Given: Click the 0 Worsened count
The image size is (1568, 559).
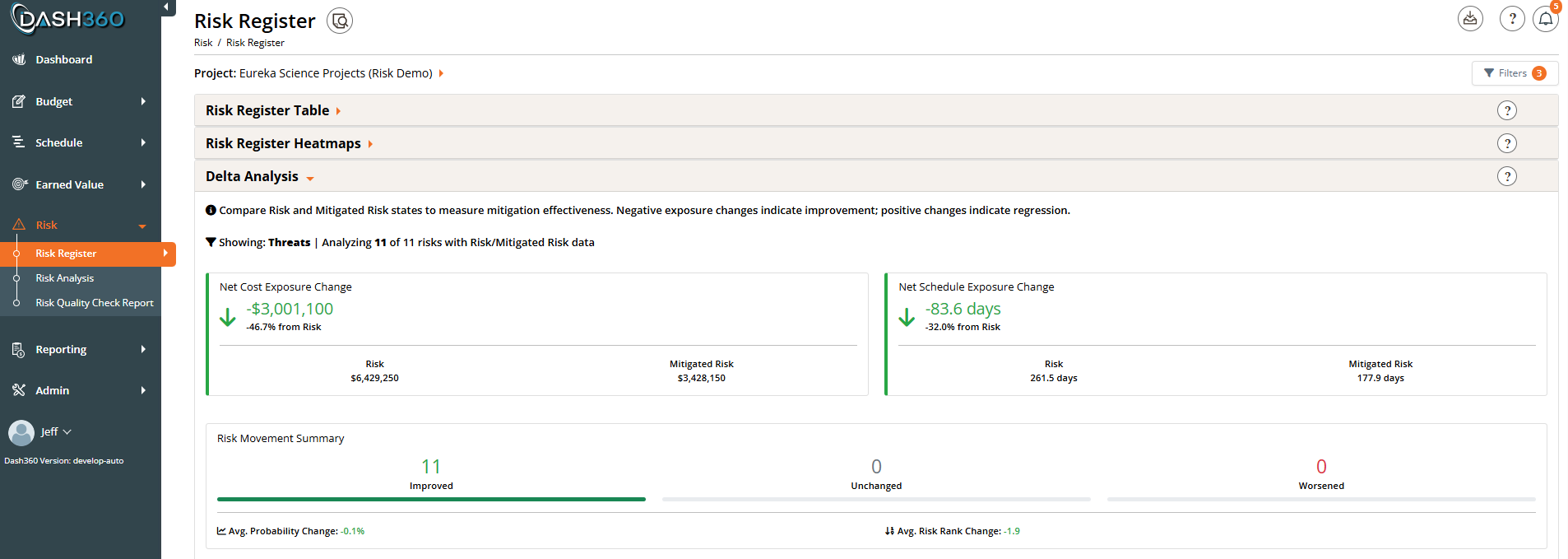Looking at the screenshot, I should 1321,467.
